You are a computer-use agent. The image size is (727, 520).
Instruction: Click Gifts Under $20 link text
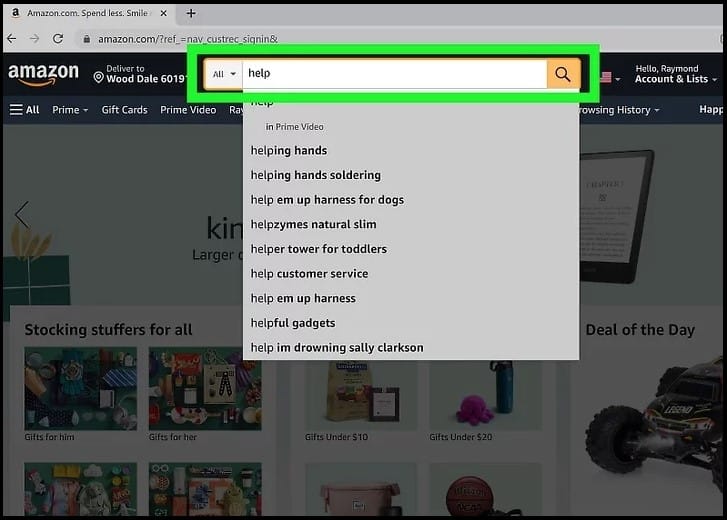tap(460, 437)
